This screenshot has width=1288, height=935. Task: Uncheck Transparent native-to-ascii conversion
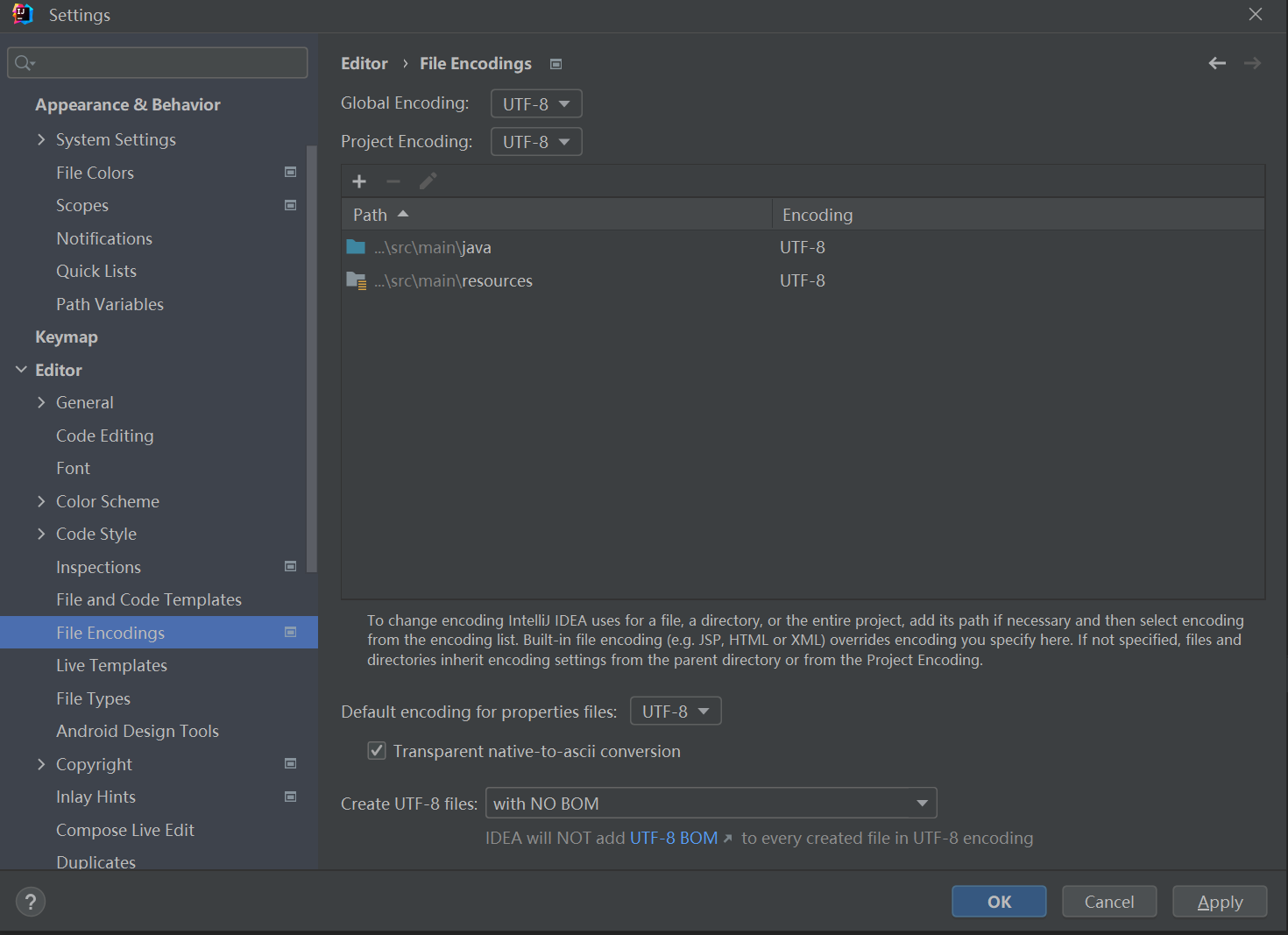pos(376,750)
